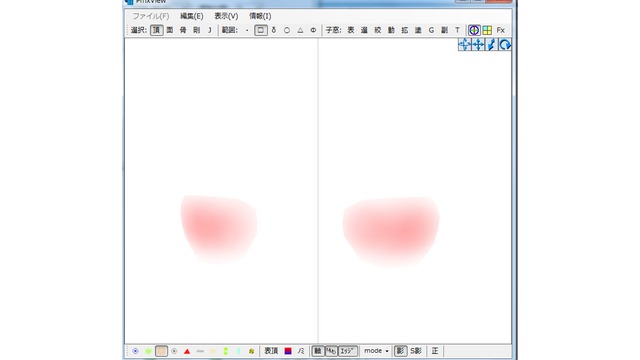640x360 pixels.
Task: Toggle joint selection mode J
Action: (x=210, y=30)
